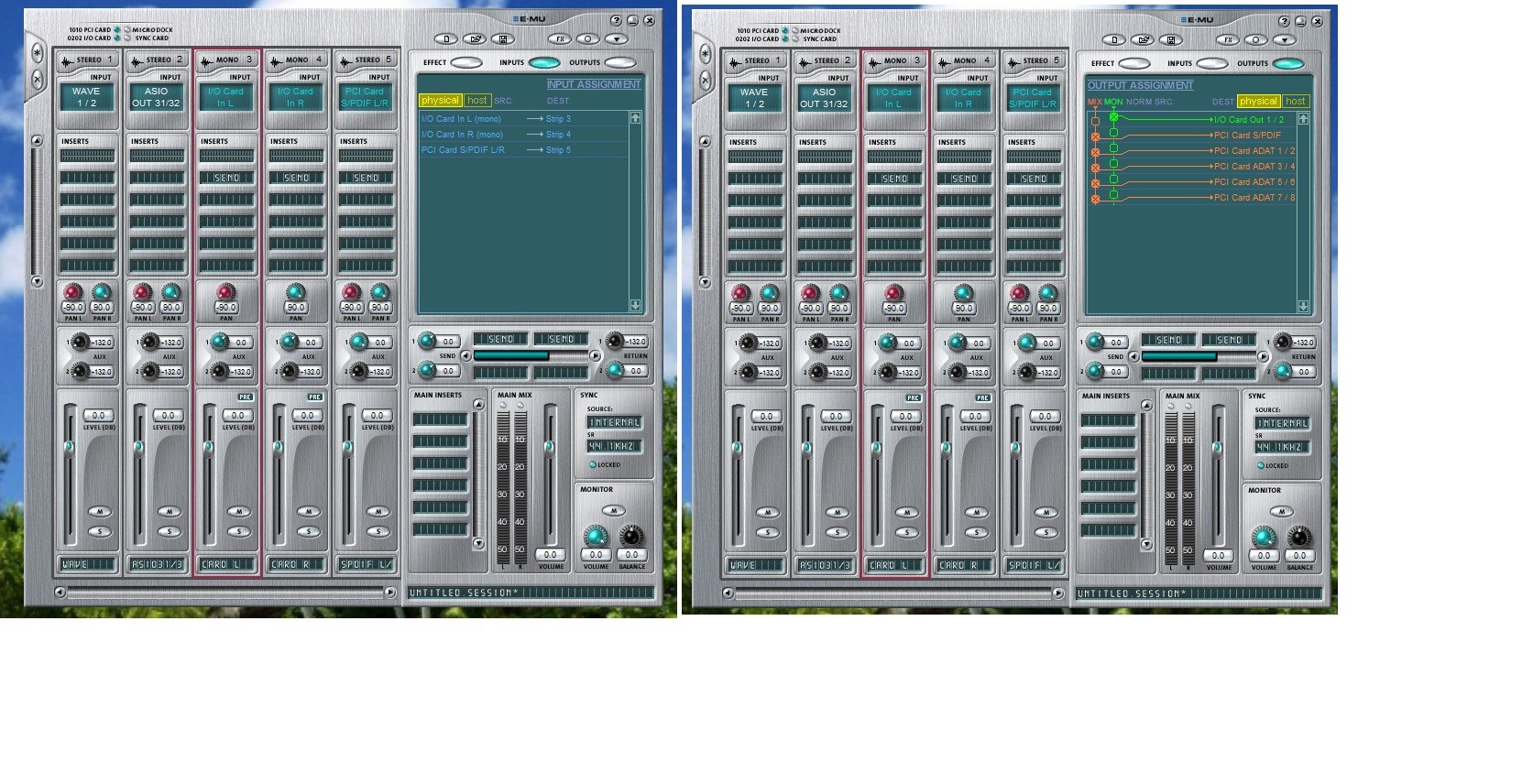Toggle MON node for I/O Card Out 1/2

pyautogui.click(x=1113, y=117)
